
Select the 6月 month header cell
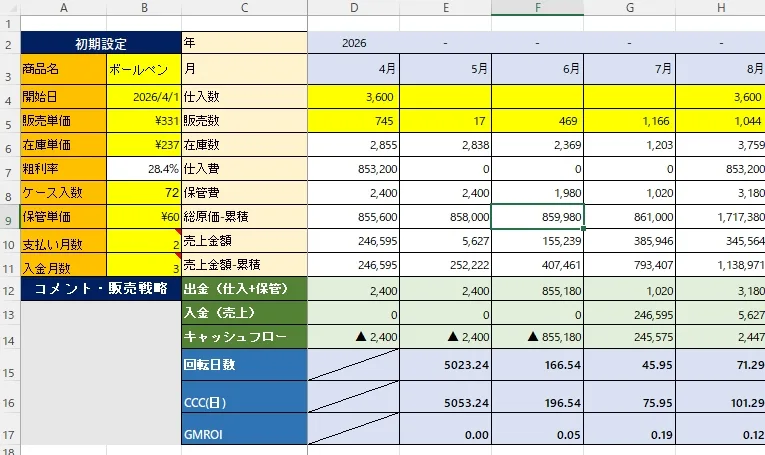coord(538,69)
